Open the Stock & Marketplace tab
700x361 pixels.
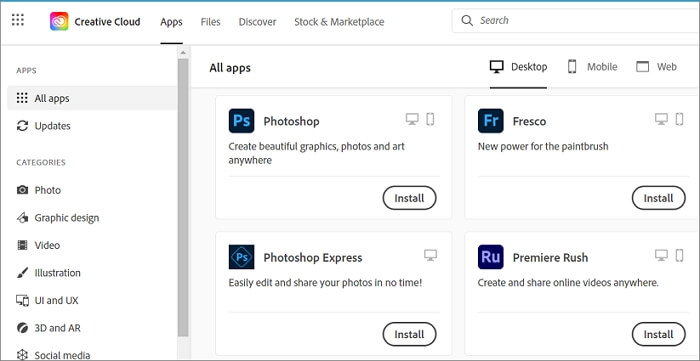[339, 22]
